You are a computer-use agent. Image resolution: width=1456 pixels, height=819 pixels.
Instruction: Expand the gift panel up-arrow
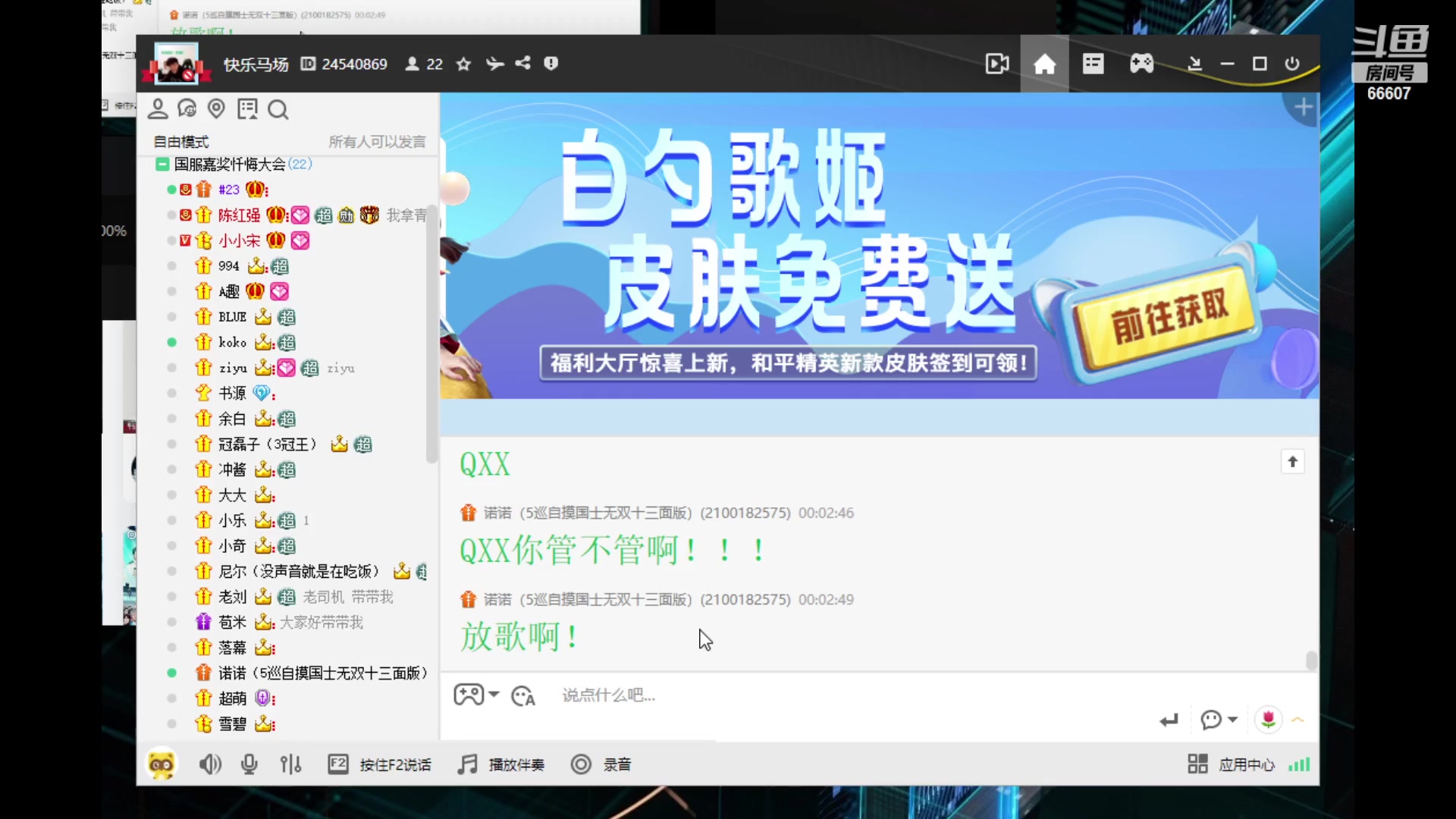1298,719
